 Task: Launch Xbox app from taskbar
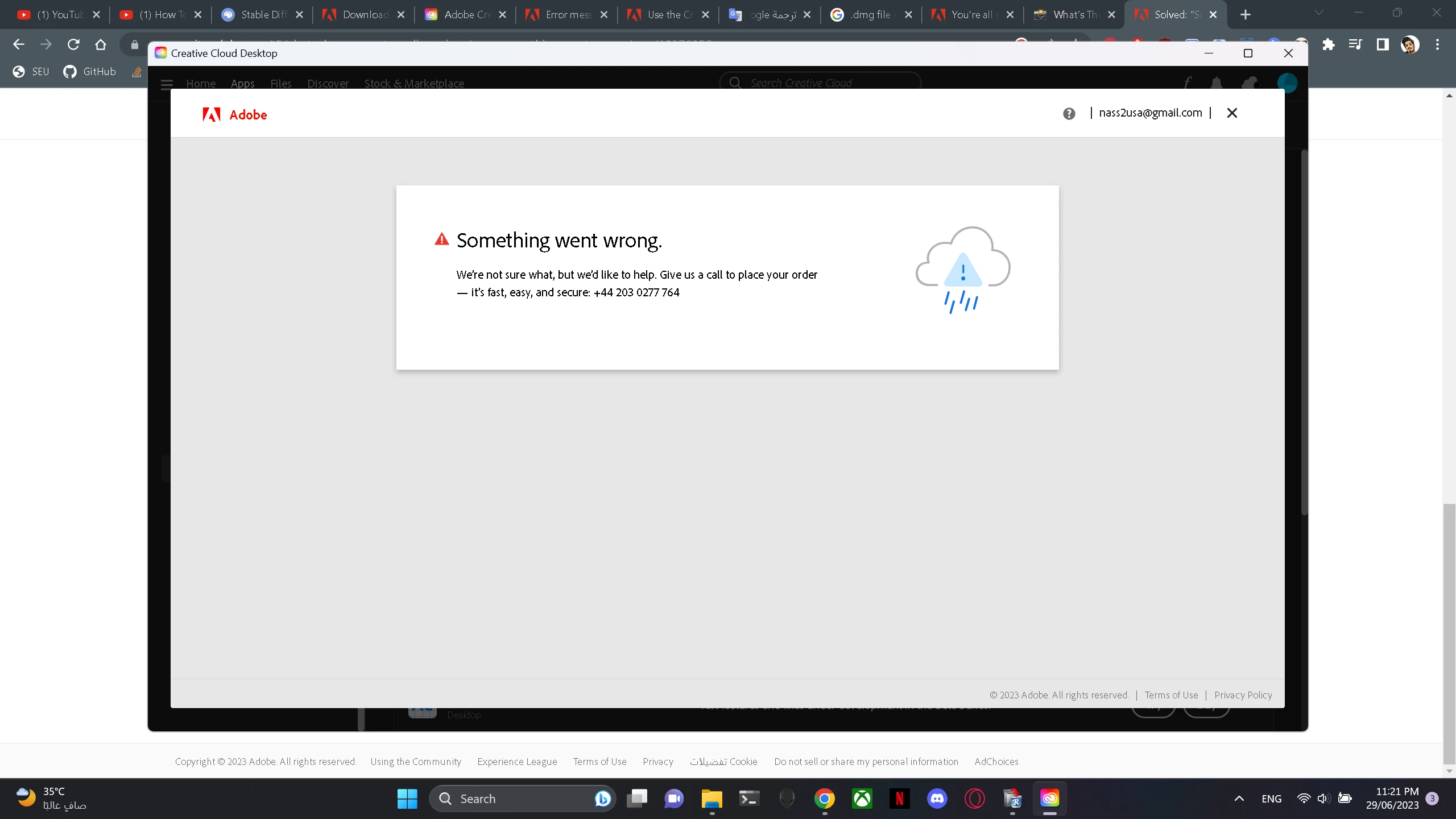point(862,799)
